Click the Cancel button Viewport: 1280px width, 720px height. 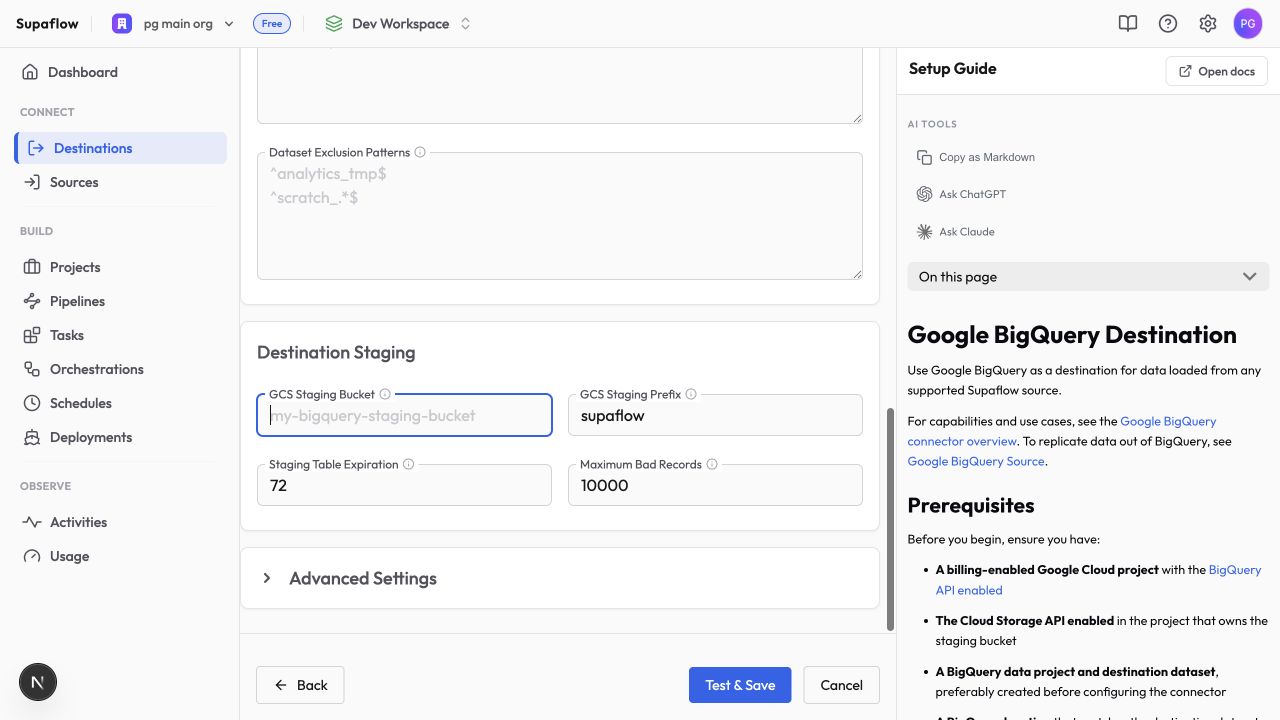tap(841, 685)
